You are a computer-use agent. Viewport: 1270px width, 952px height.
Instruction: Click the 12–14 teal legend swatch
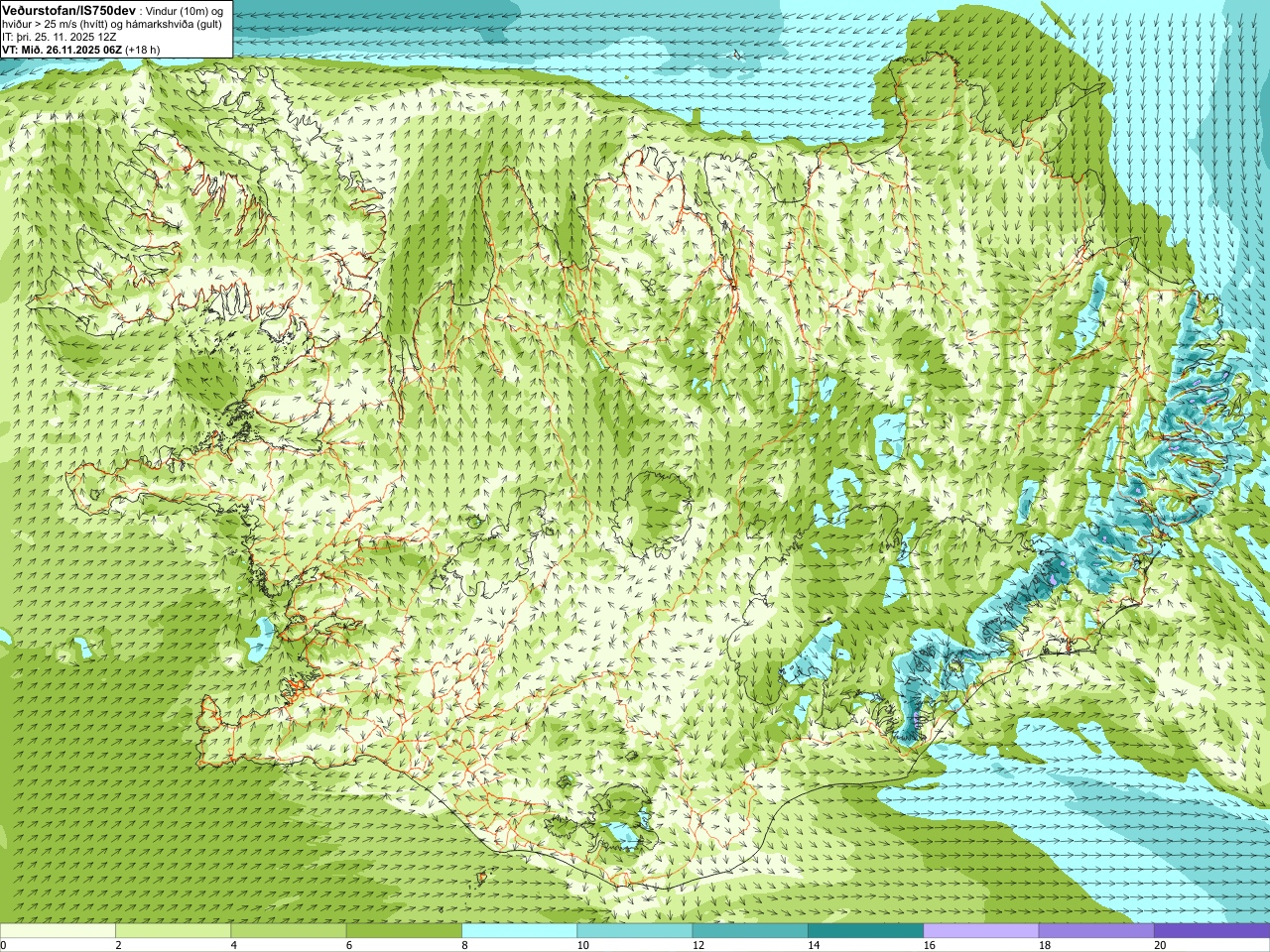(750, 931)
